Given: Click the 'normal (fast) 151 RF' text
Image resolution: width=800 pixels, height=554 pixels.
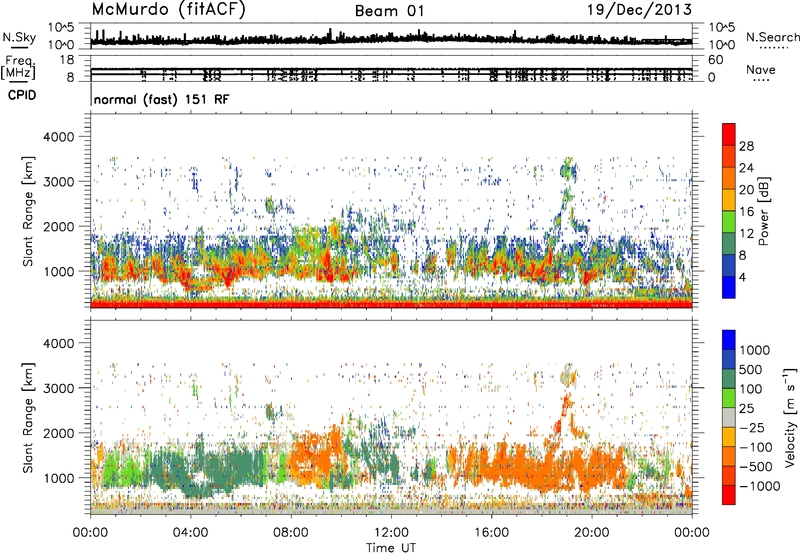Looking at the screenshot, I should (x=162, y=99).
